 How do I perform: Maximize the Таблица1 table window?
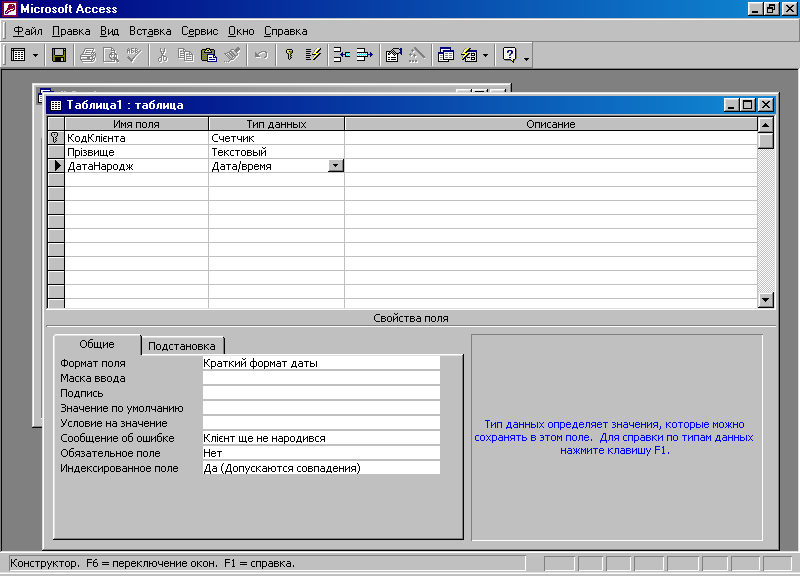coord(748,105)
